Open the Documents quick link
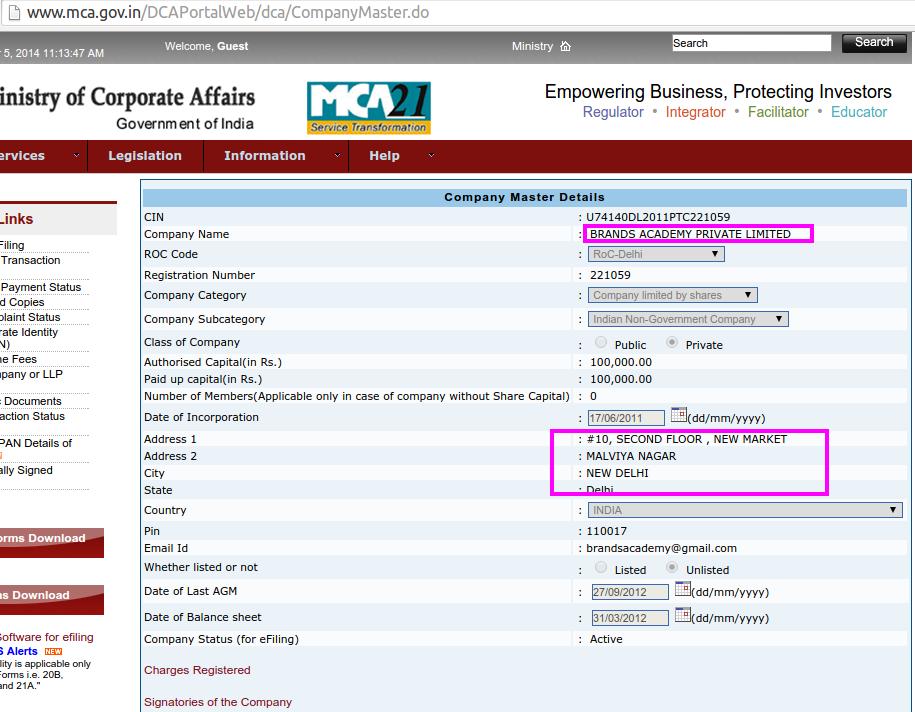Image resolution: width=915 pixels, height=712 pixels. pos(31,401)
